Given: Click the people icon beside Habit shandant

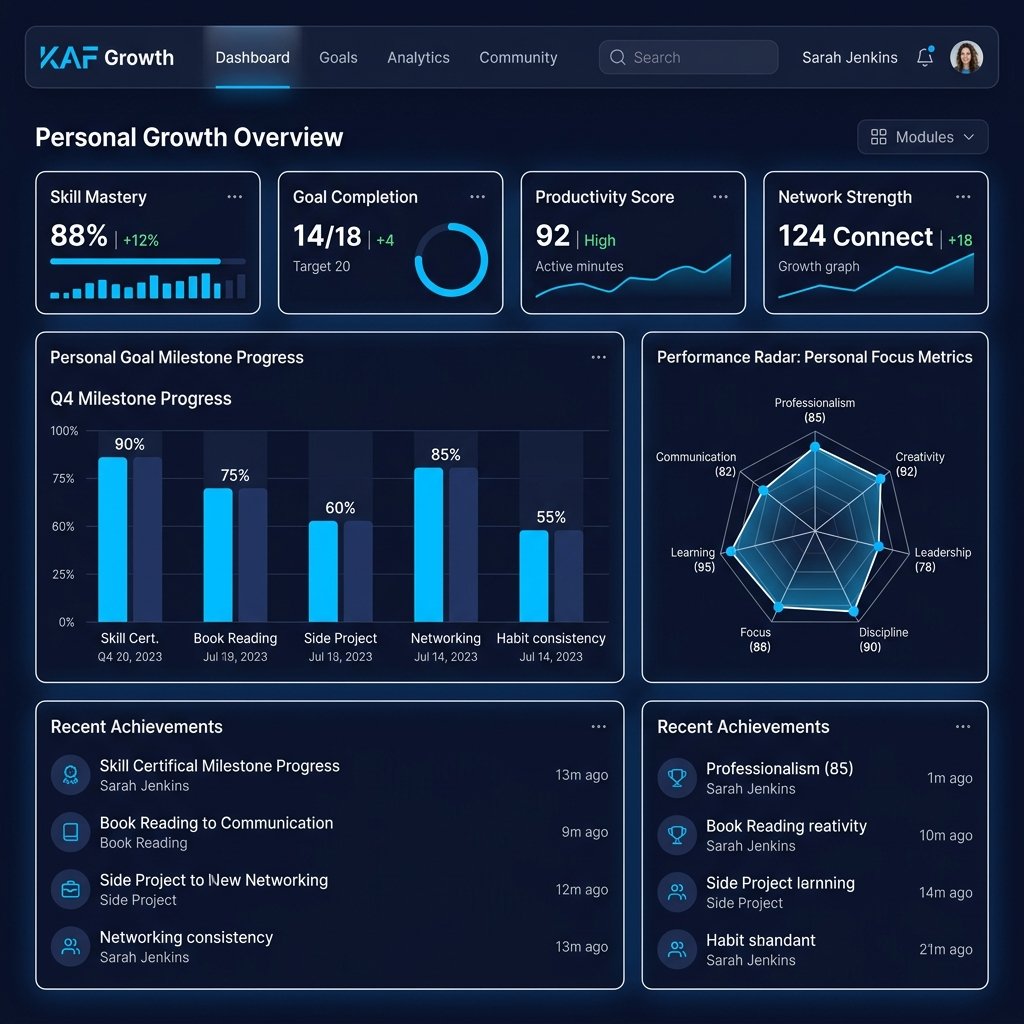Looking at the screenshot, I should (677, 950).
